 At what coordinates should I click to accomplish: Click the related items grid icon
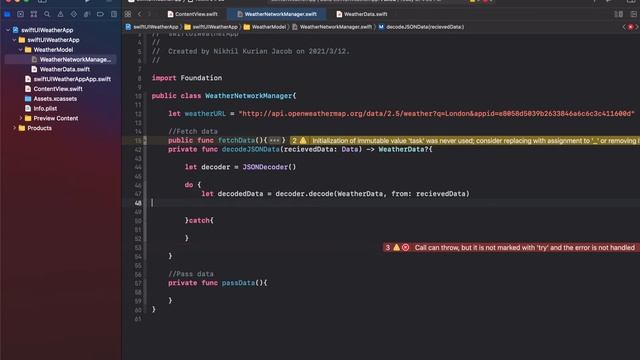point(128,14)
